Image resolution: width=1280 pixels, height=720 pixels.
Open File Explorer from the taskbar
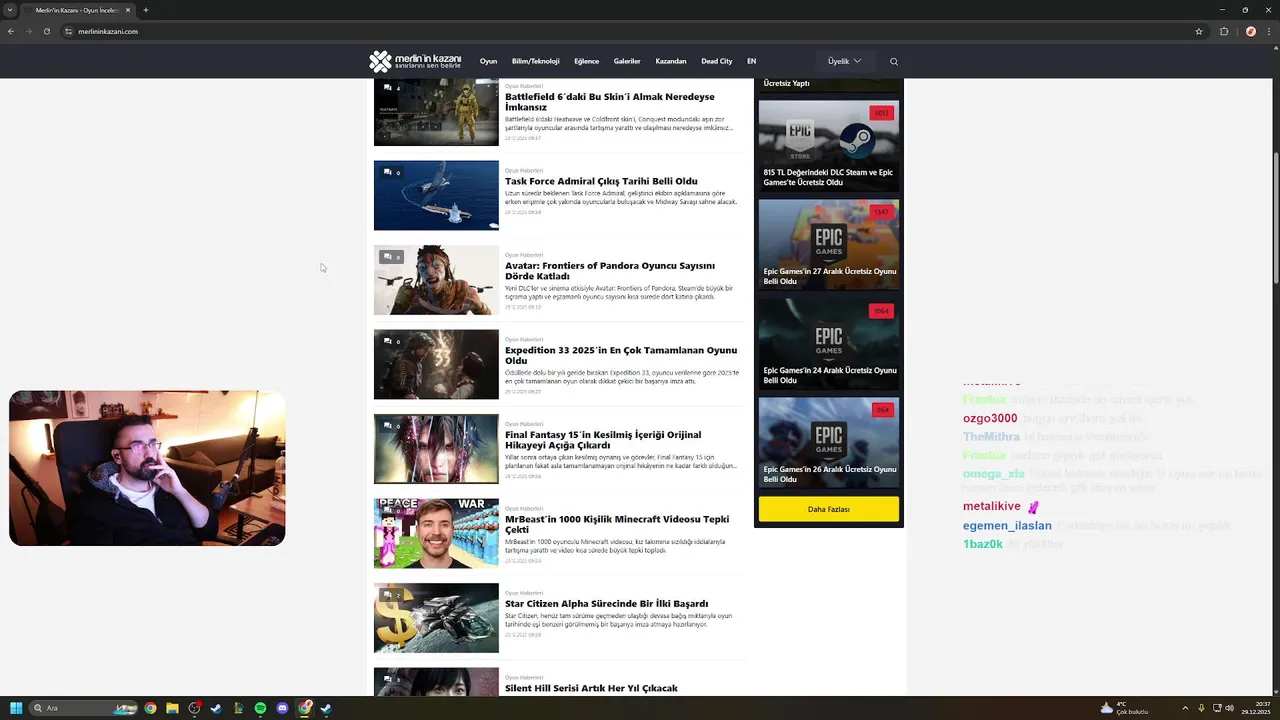[172, 708]
